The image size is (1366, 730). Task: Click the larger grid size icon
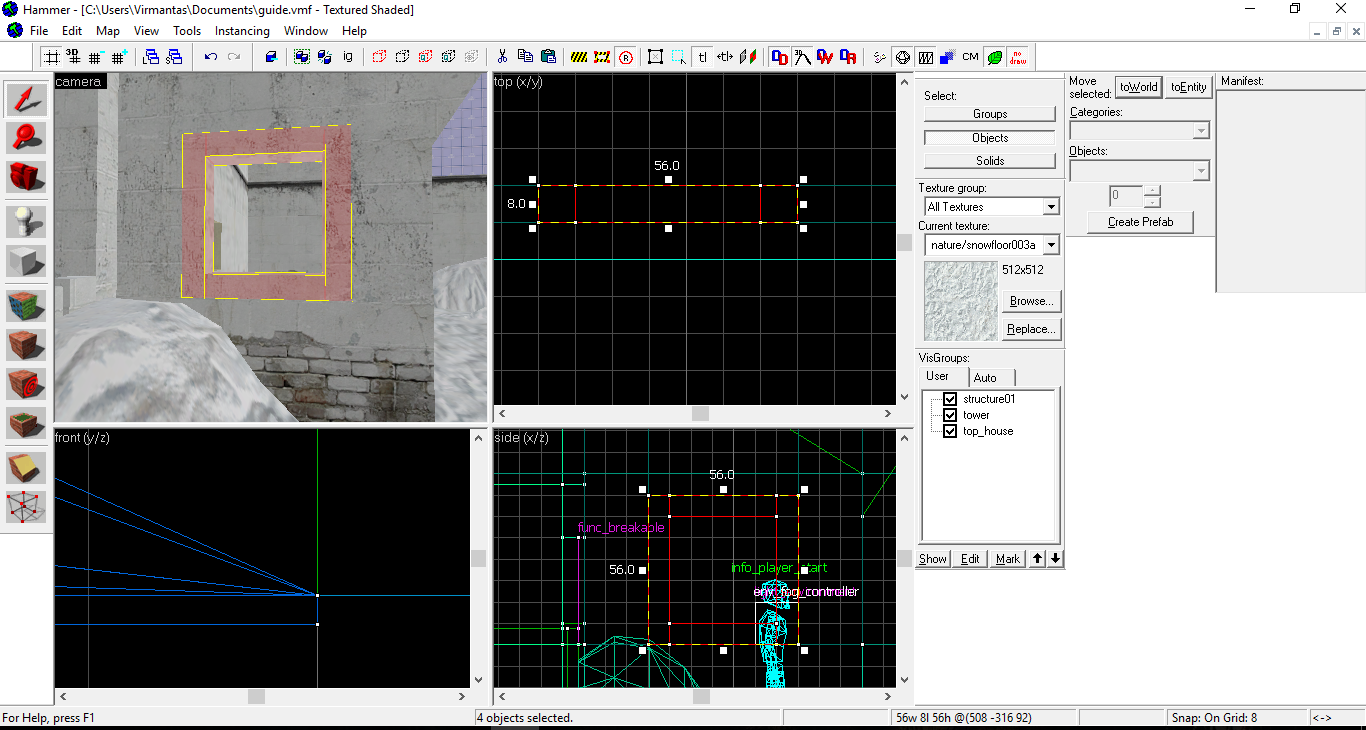point(118,57)
